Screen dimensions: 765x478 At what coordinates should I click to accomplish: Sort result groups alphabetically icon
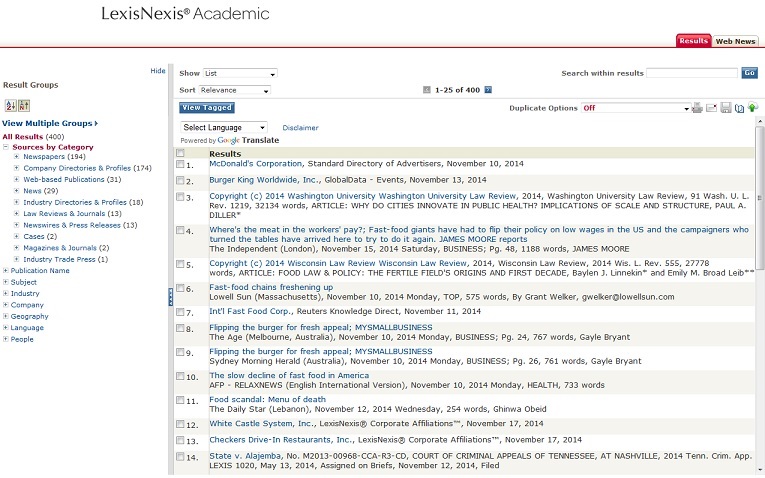pyautogui.click(x=11, y=105)
